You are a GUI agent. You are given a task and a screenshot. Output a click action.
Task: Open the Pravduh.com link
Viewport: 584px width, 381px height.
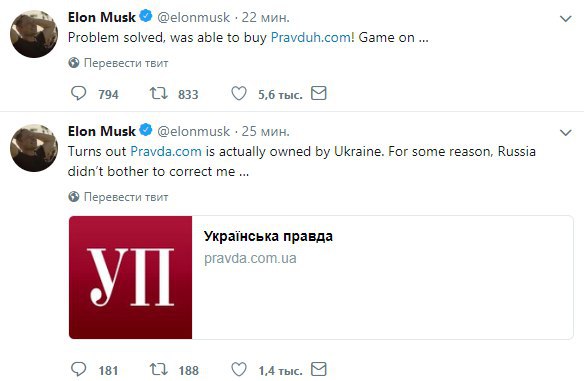[311, 38]
